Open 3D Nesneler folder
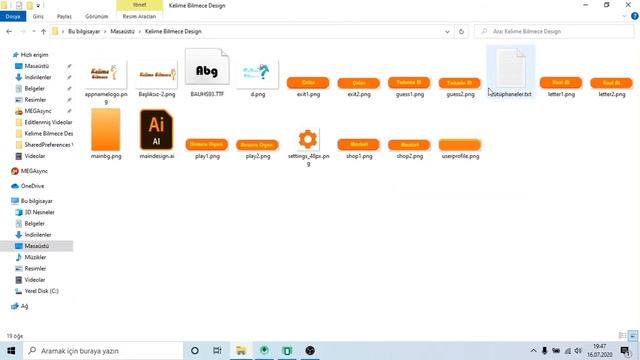 pyautogui.click(x=39, y=212)
